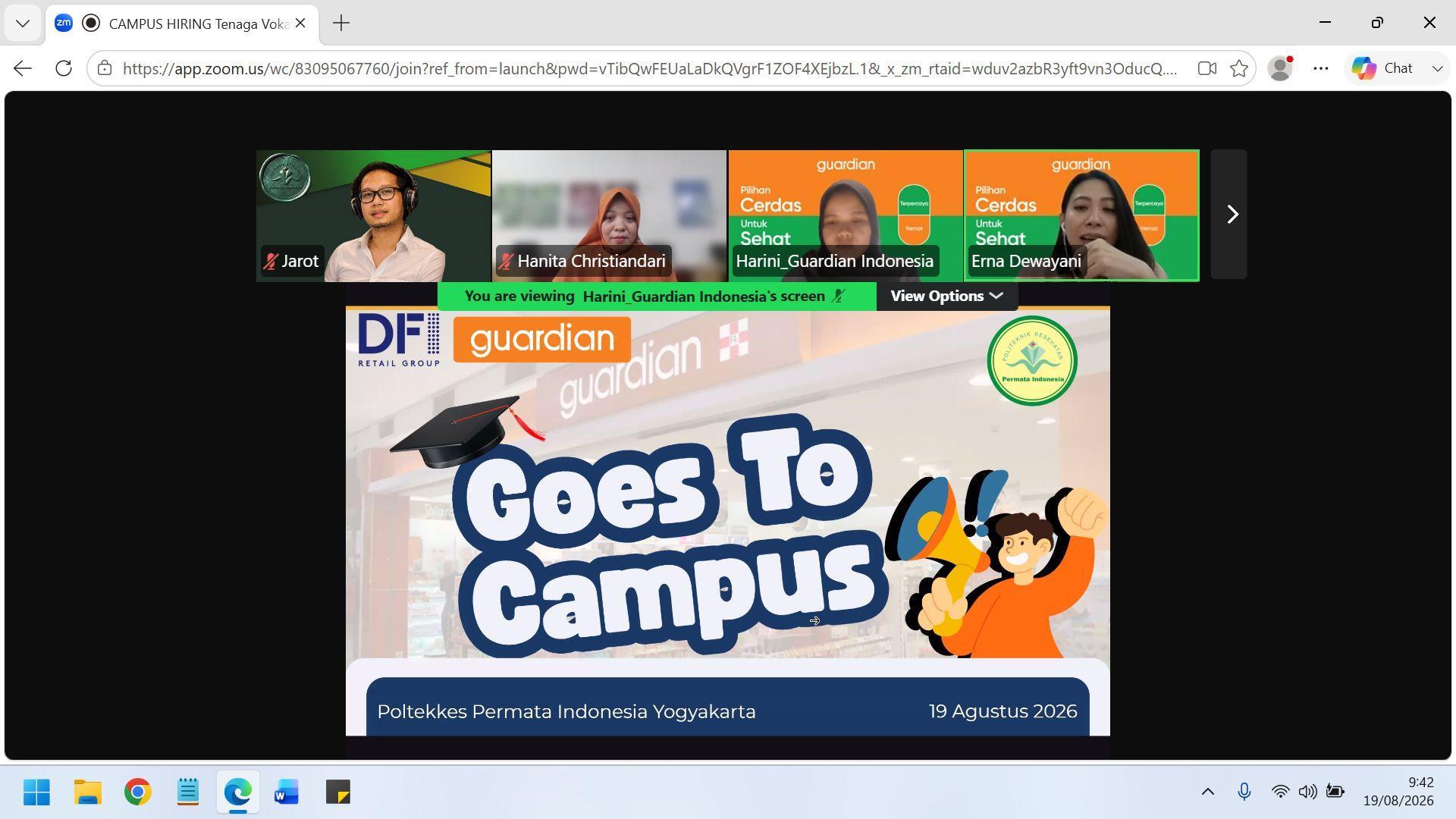Select Harini_Guardian Indonesia's video thumbnail
This screenshot has height=819, width=1456.
click(x=845, y=215)
